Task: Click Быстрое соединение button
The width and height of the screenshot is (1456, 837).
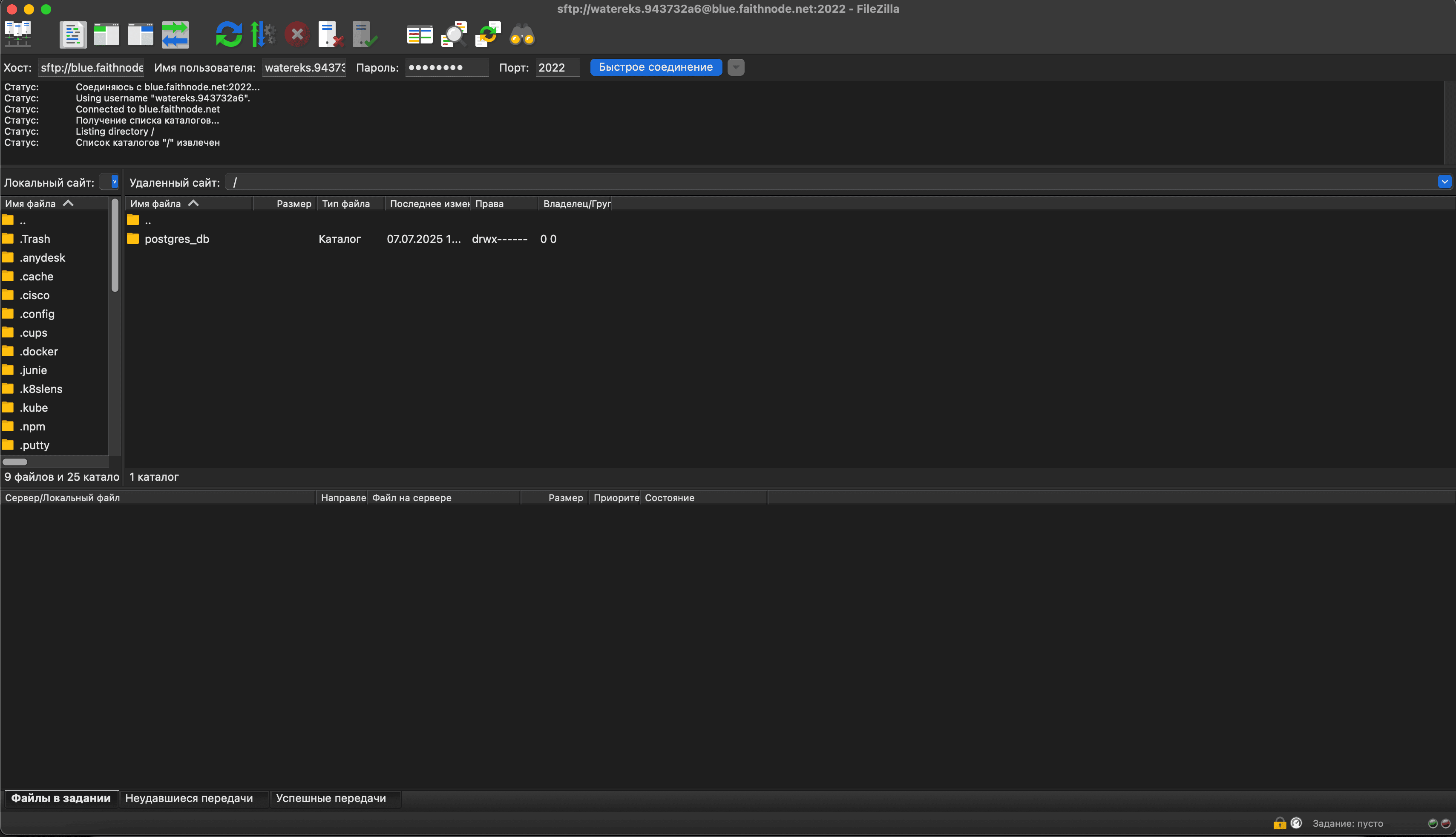Action: click(x=655, y=67)
